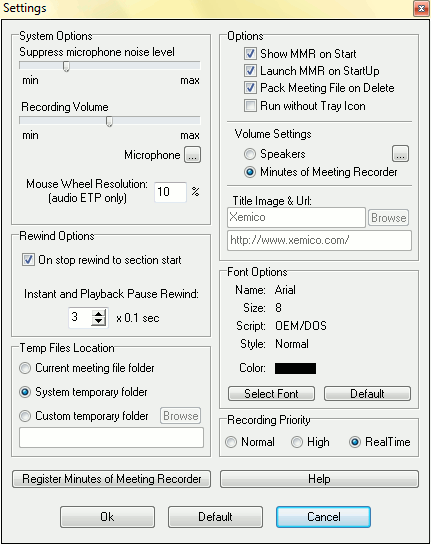Viewport: 431px width, 545px height.
Task: Click Mouse Wheel Resolution percent field
Action: click(x=170, y=192)
